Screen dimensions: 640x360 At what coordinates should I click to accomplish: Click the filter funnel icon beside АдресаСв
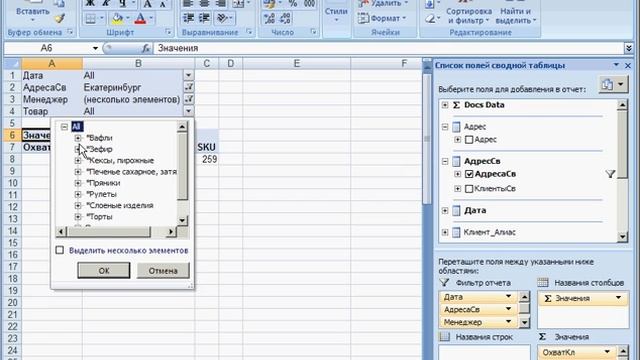tap(610, 174)
